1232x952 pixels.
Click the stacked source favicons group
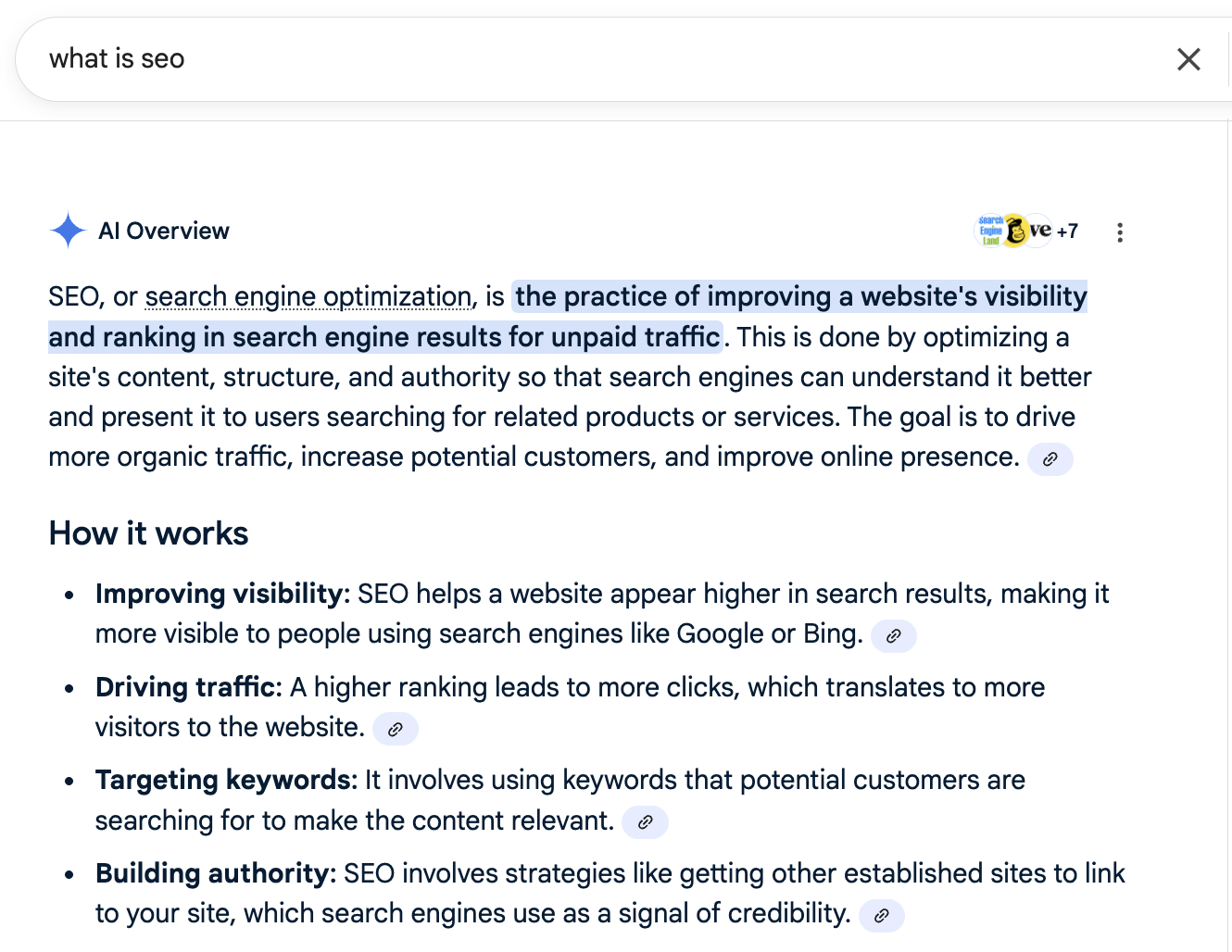(x=1014, y=231)
